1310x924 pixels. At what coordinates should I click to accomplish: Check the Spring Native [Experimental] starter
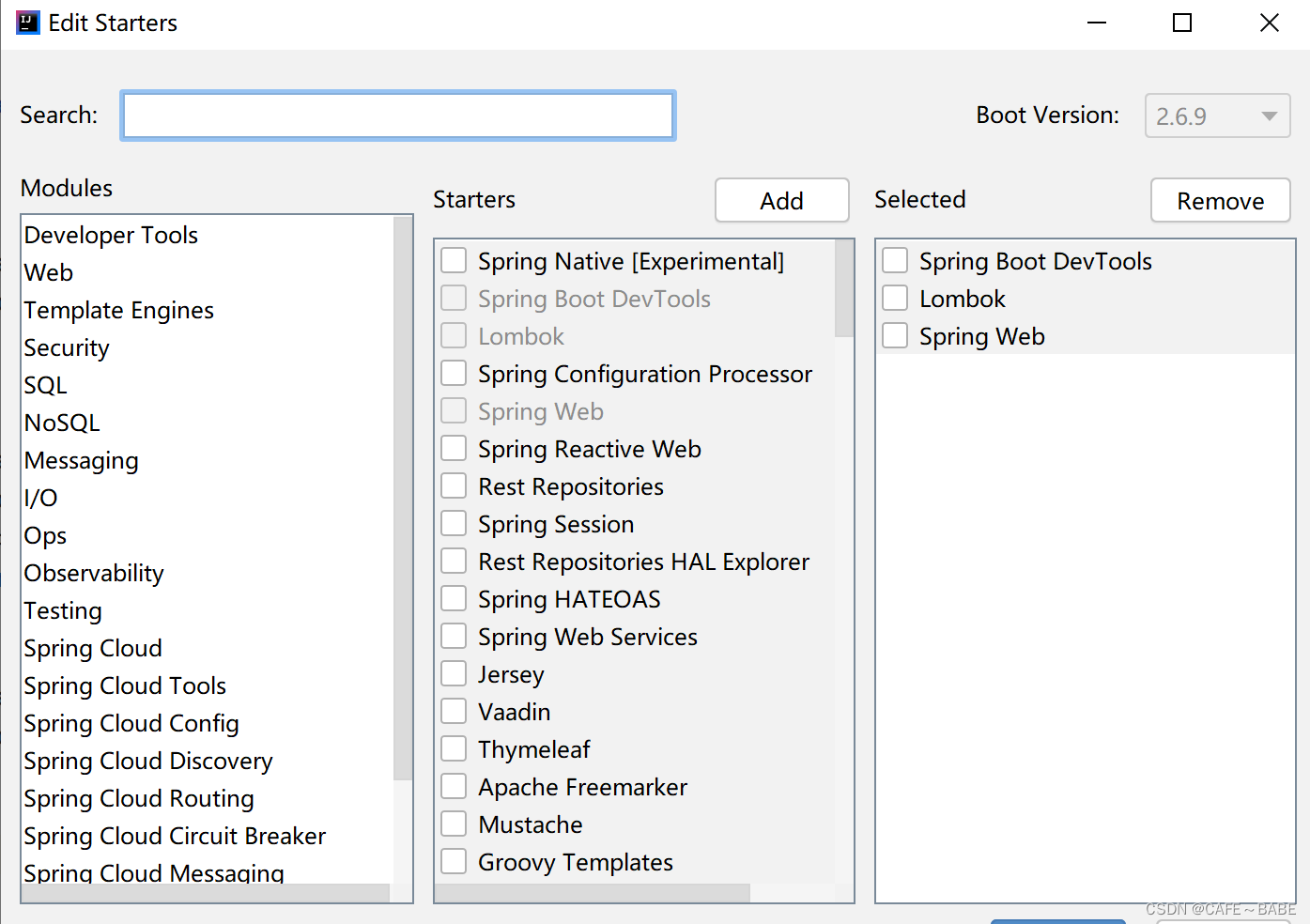[454, 260]
